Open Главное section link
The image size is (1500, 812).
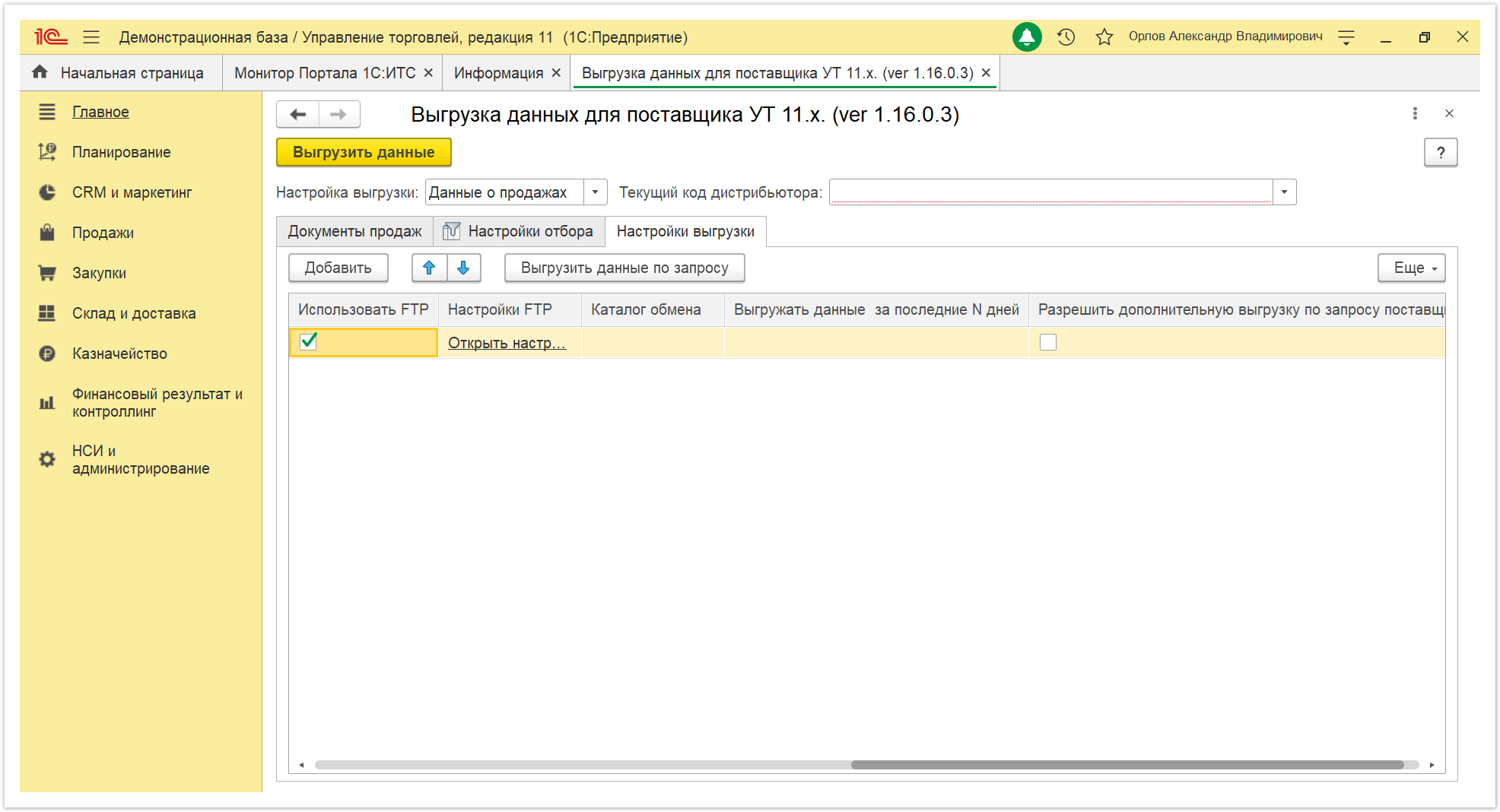(100, 112)
